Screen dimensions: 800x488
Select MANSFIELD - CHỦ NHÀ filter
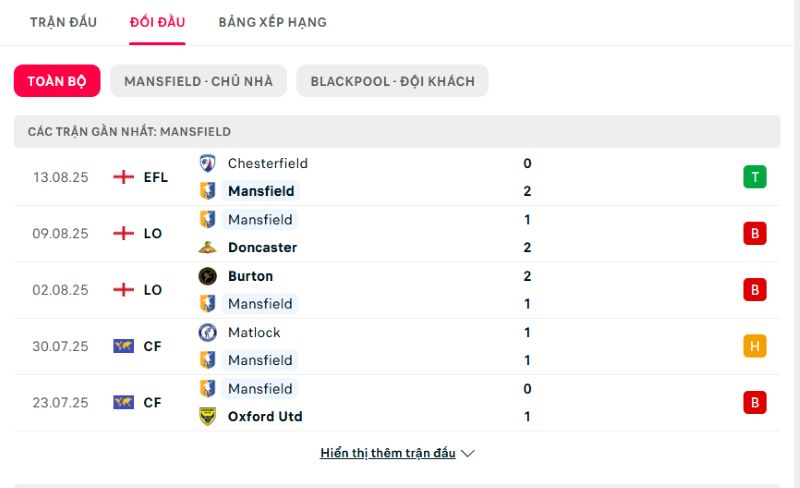pyautogui.click(x=198, y=81)
